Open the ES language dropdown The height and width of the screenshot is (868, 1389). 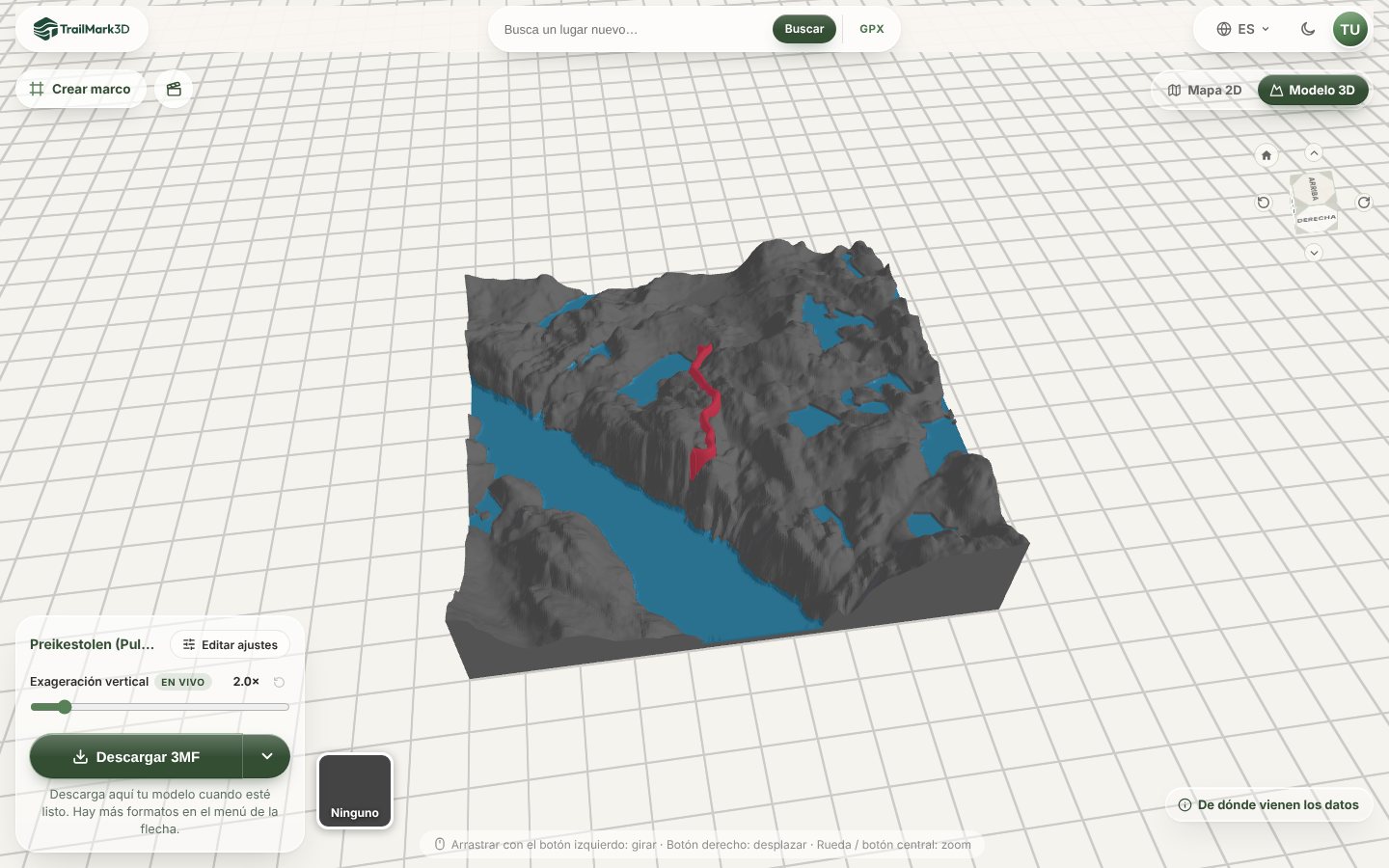(x=1243, y=29)
